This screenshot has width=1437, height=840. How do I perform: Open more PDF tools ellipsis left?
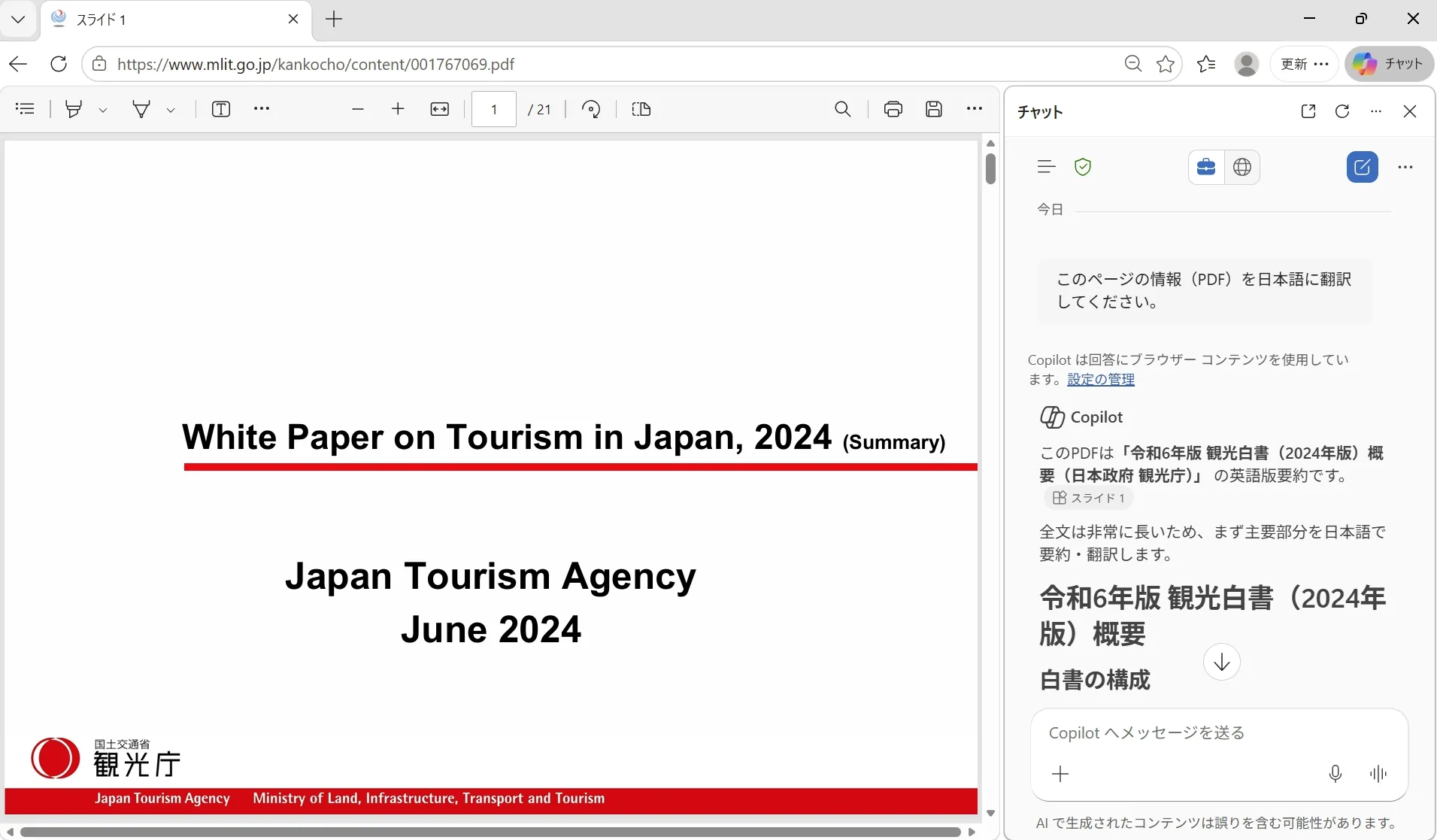point(262,109)
